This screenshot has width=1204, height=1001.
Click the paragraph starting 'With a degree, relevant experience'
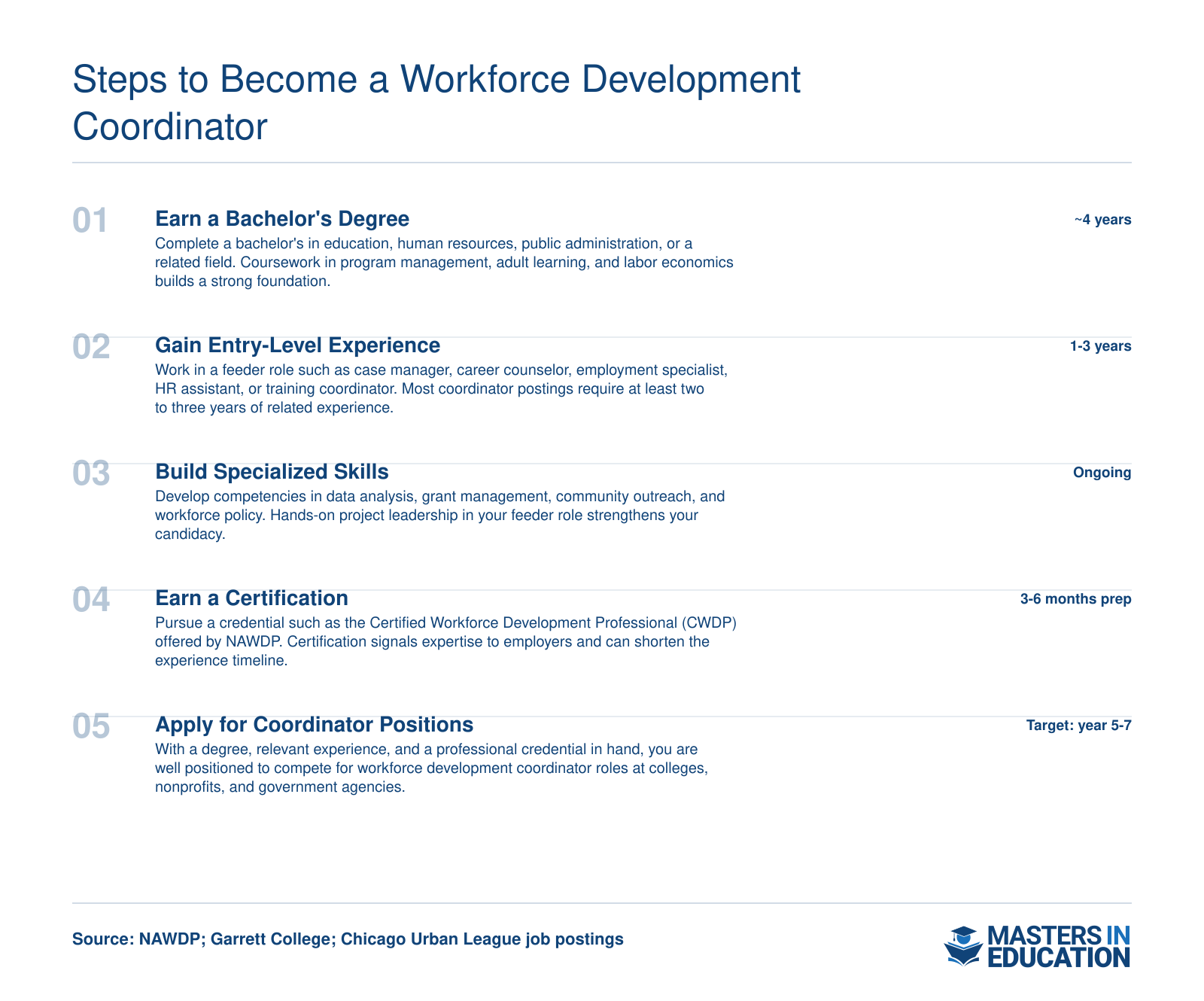point(432,768)
